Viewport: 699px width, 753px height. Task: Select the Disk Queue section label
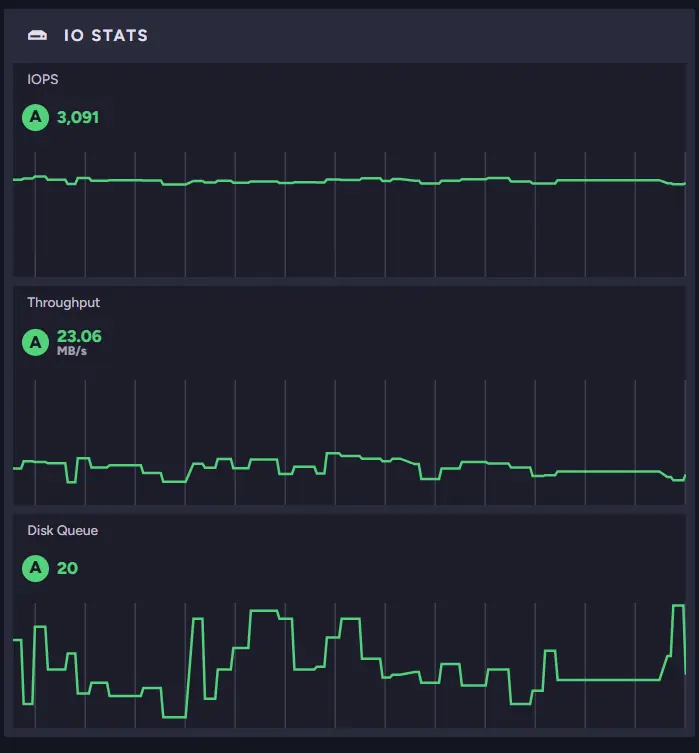coord(62,531)
